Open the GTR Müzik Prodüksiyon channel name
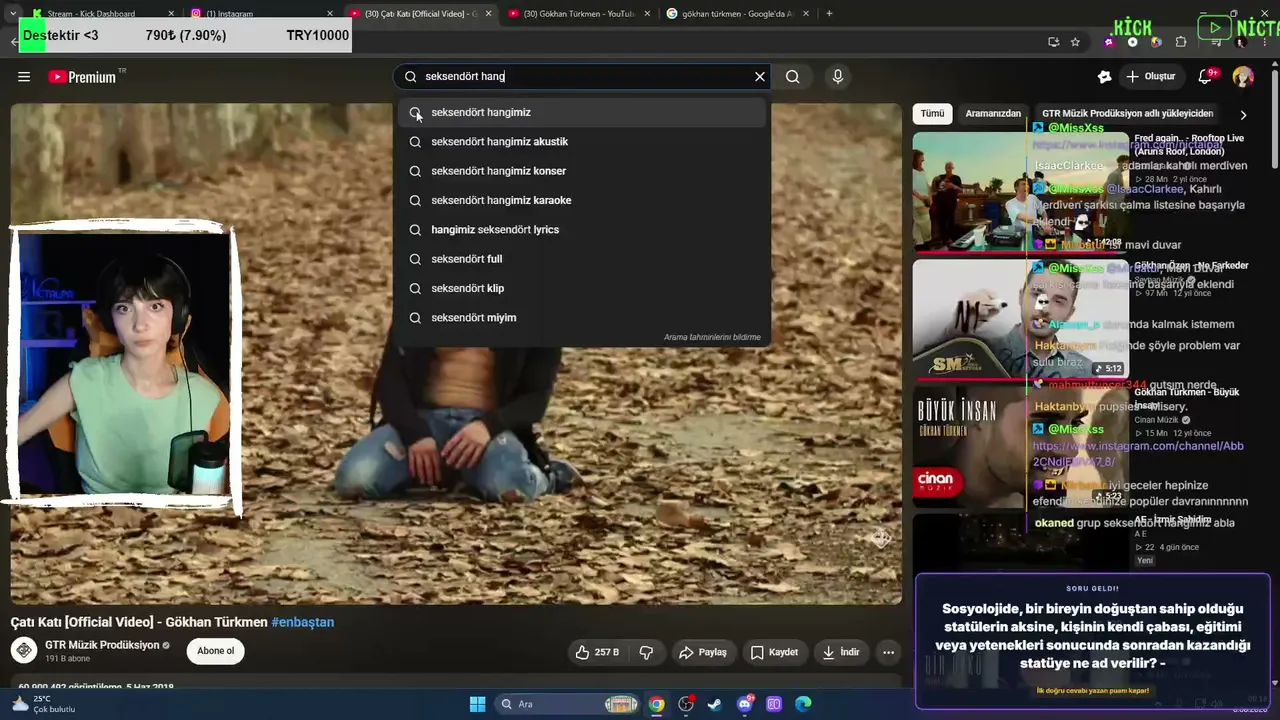Screen dimensions: 1280x720 point(102,645)
